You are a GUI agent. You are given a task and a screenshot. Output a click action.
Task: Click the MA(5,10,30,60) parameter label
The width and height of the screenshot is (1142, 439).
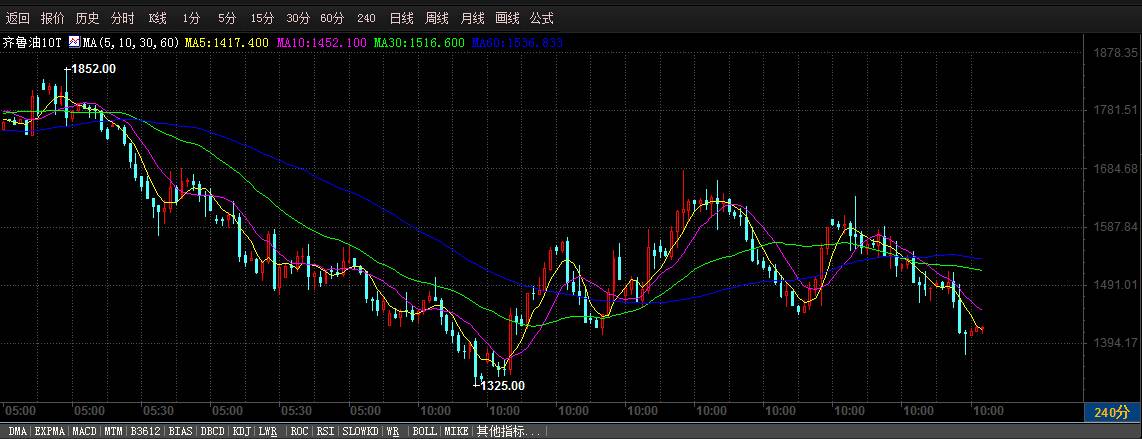tap(131, 43)
